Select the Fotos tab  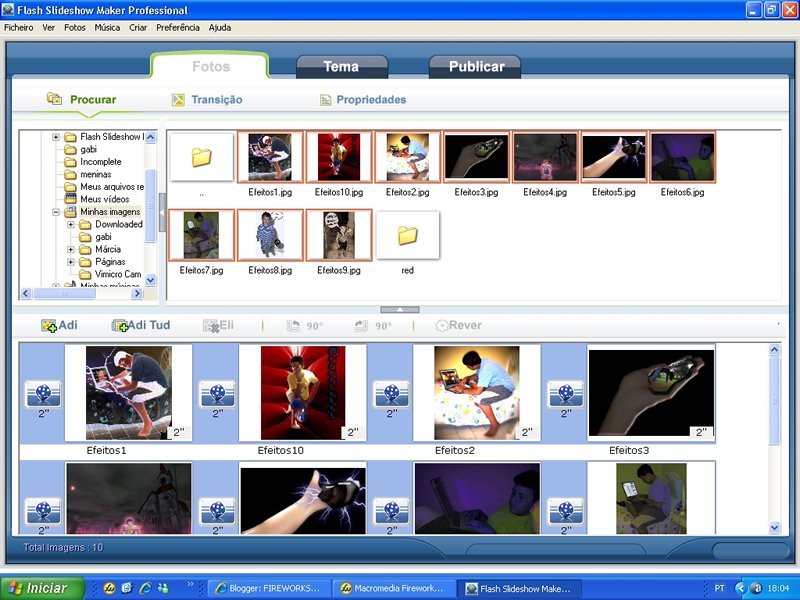pos(210,66)
